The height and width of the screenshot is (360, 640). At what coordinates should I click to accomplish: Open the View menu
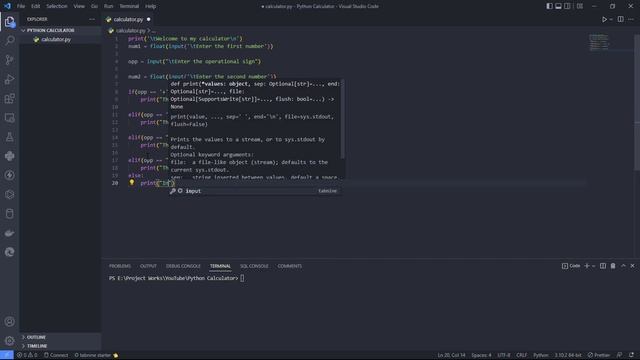pos(79,6)
